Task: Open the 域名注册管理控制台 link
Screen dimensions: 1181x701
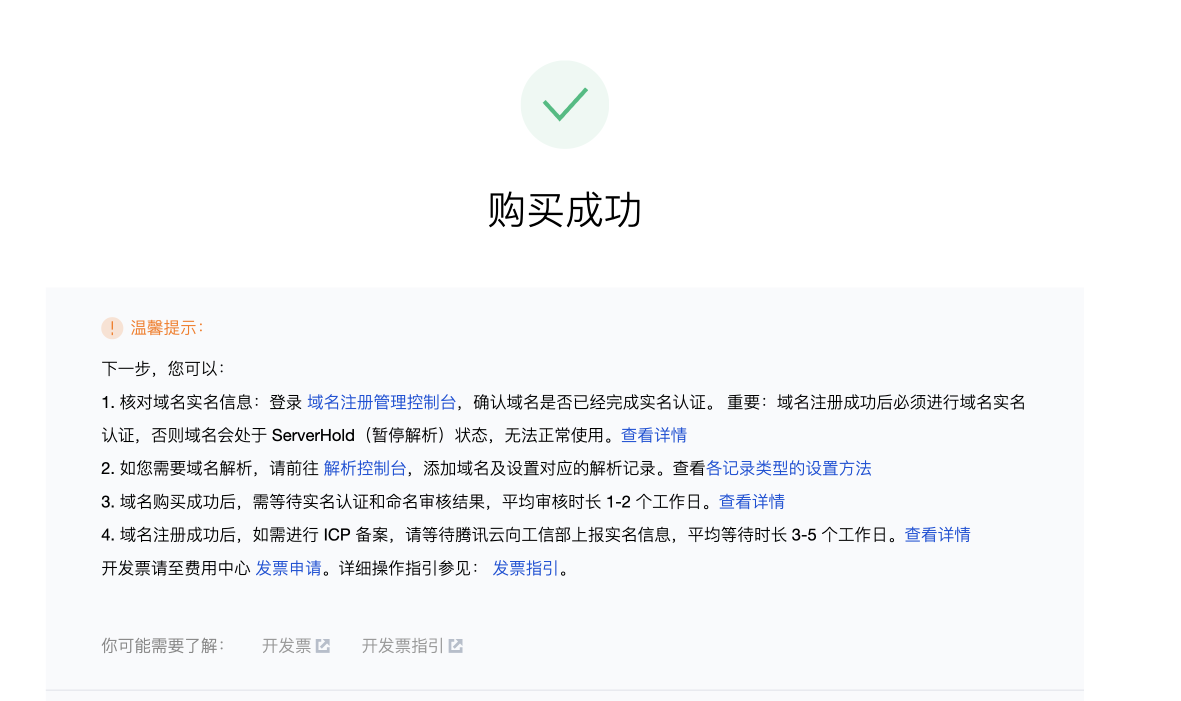Action: click(381, 402)
